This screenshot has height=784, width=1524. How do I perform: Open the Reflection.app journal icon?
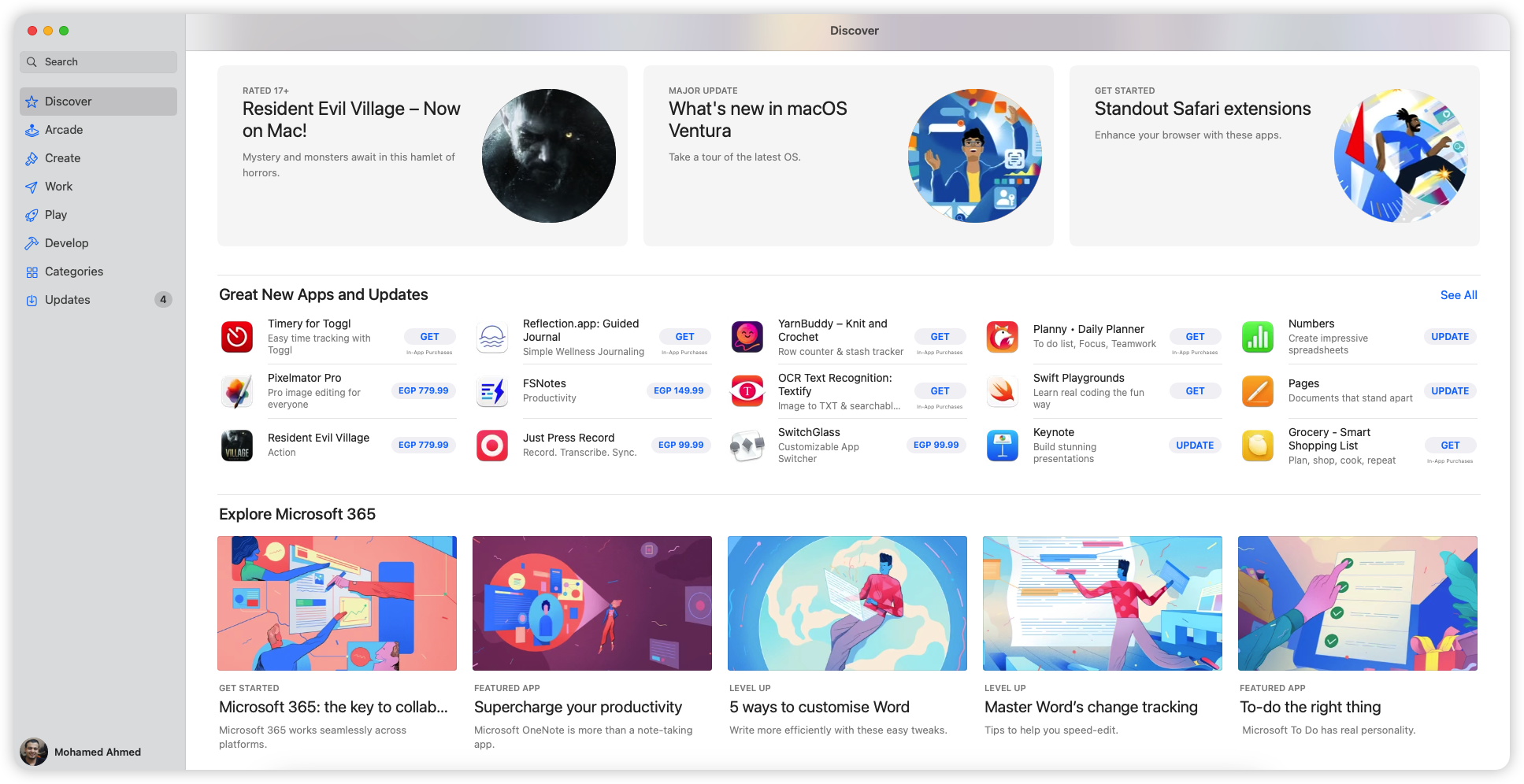[492, 337]
